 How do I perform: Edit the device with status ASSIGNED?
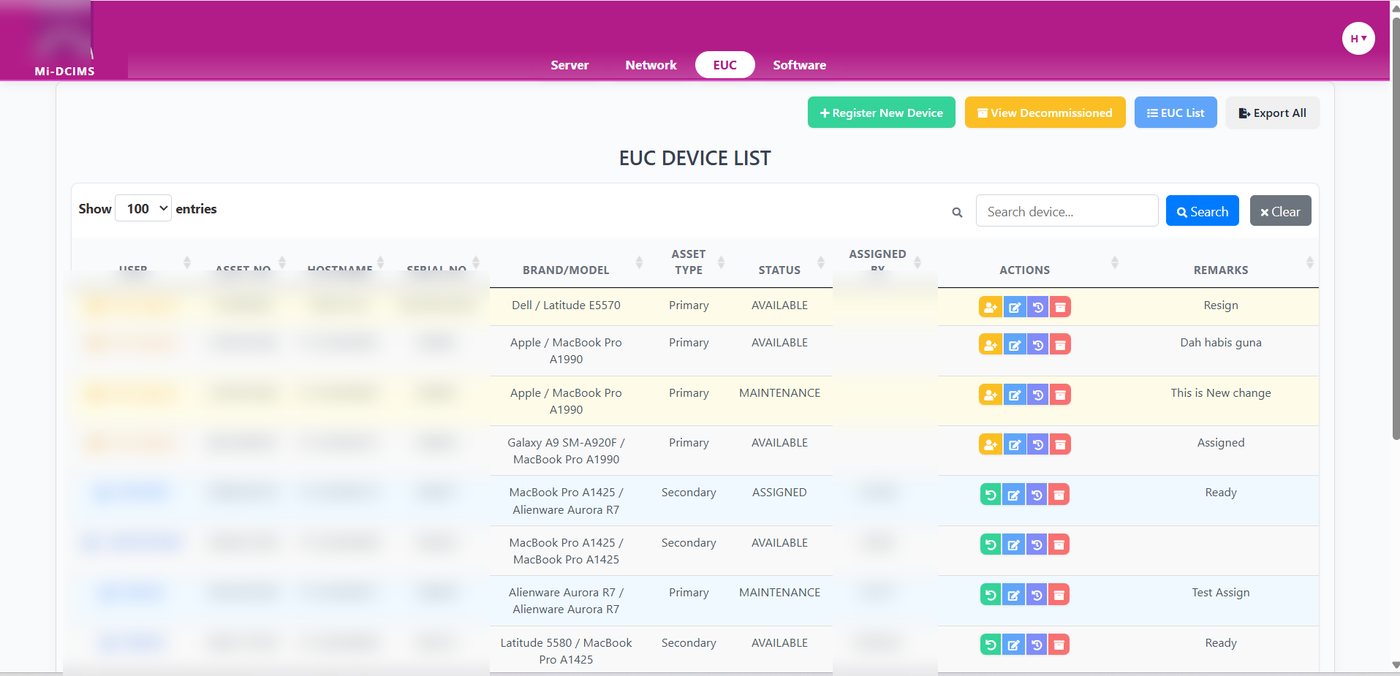1014,494
